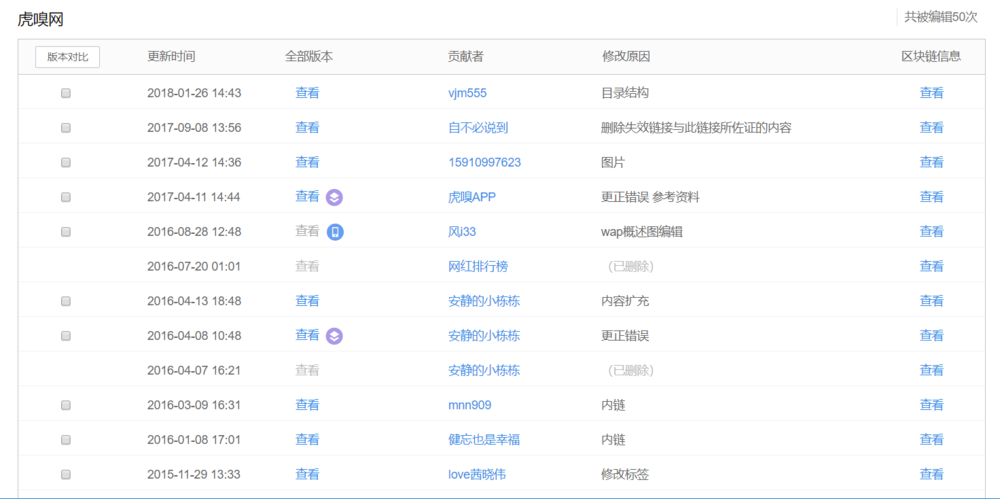Open contributor 自不必说到 profile

point(478,128)
